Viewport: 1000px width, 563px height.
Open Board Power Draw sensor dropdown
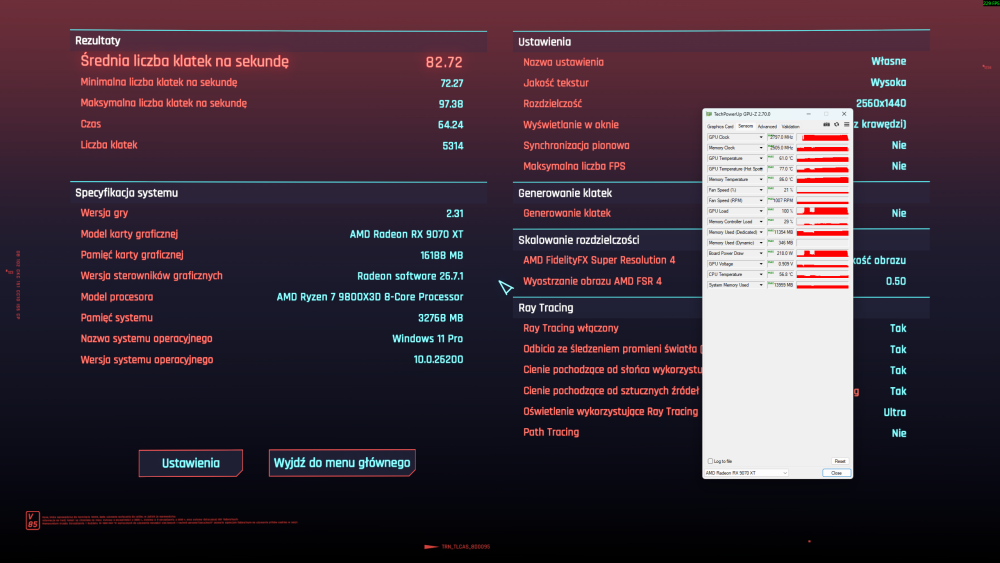tap(761, 253)
